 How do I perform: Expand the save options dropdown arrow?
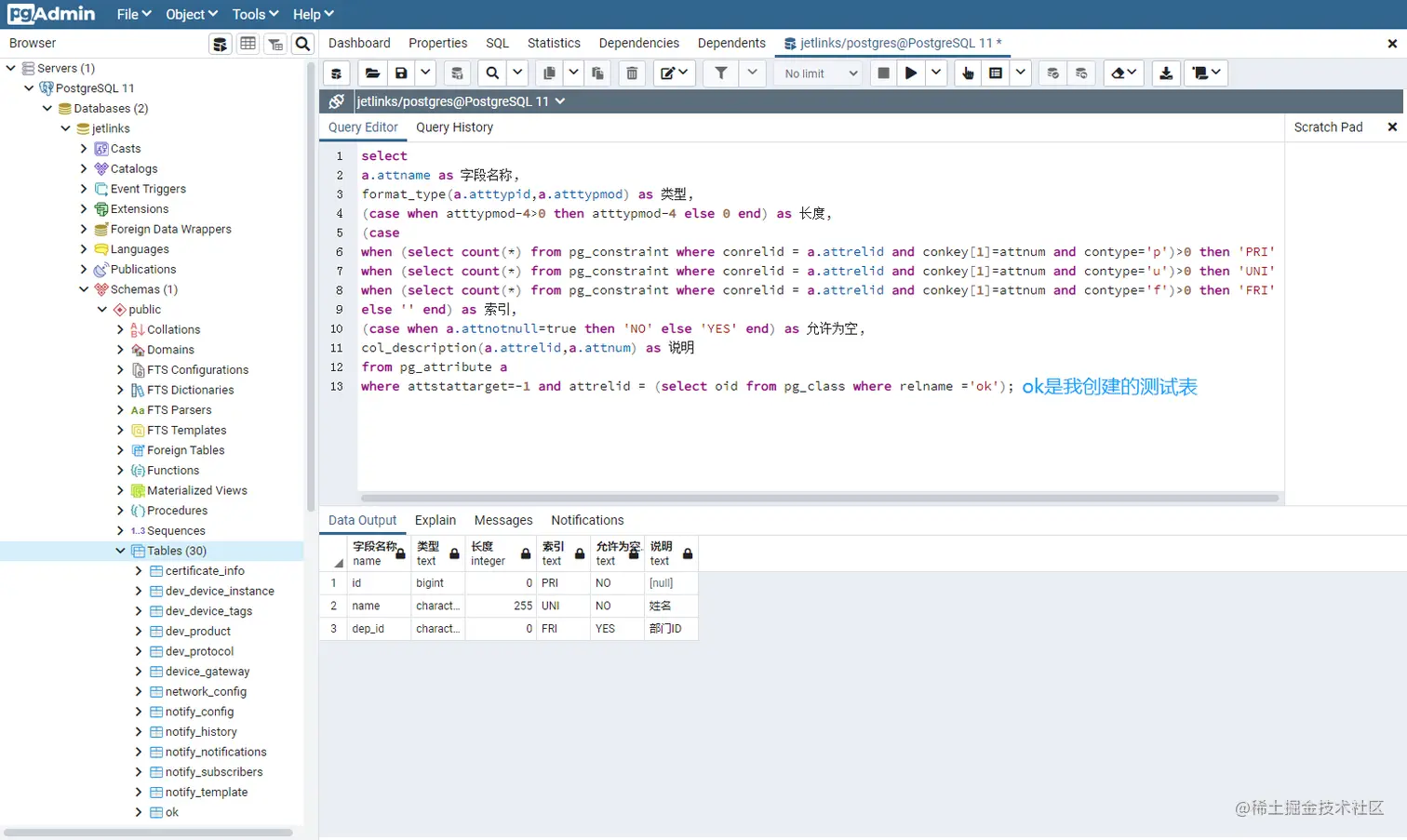pyautogui.click(x=425, y=73)
